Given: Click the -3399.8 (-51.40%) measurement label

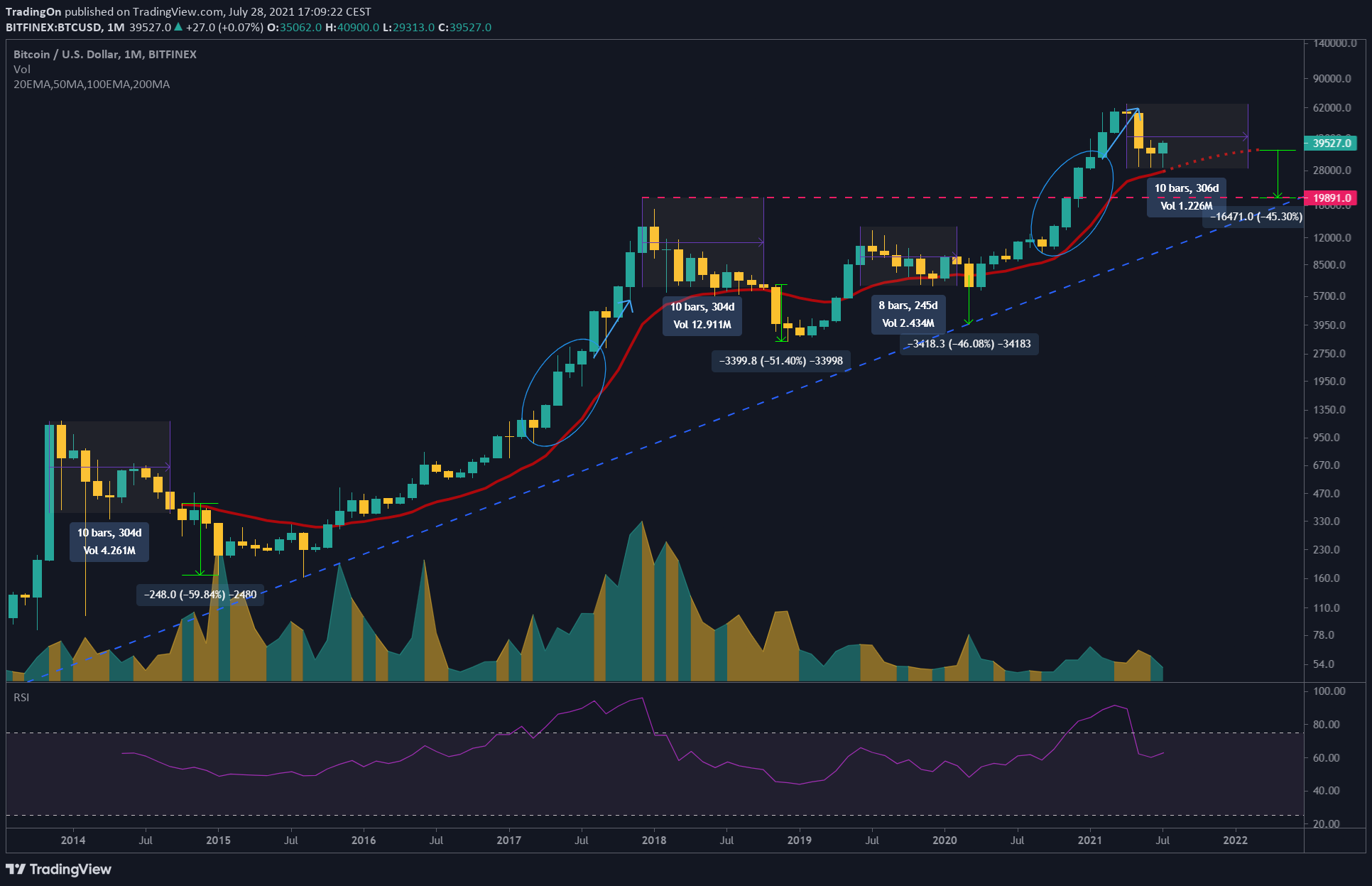Looking at the screenshot, I should [x=781, y=361].
